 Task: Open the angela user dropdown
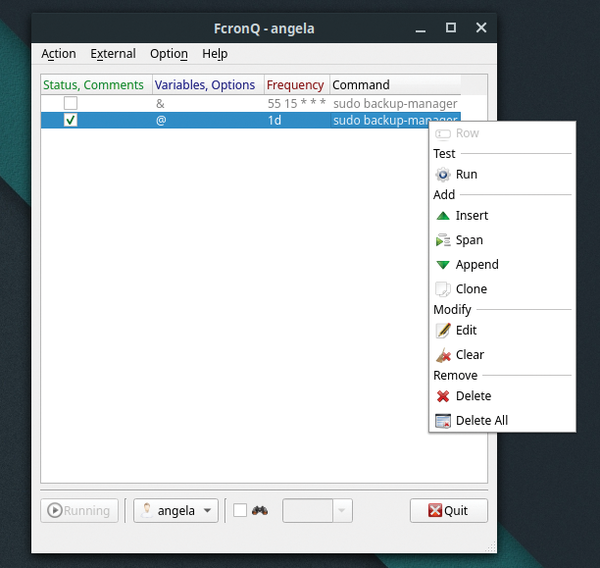[176, 510]
